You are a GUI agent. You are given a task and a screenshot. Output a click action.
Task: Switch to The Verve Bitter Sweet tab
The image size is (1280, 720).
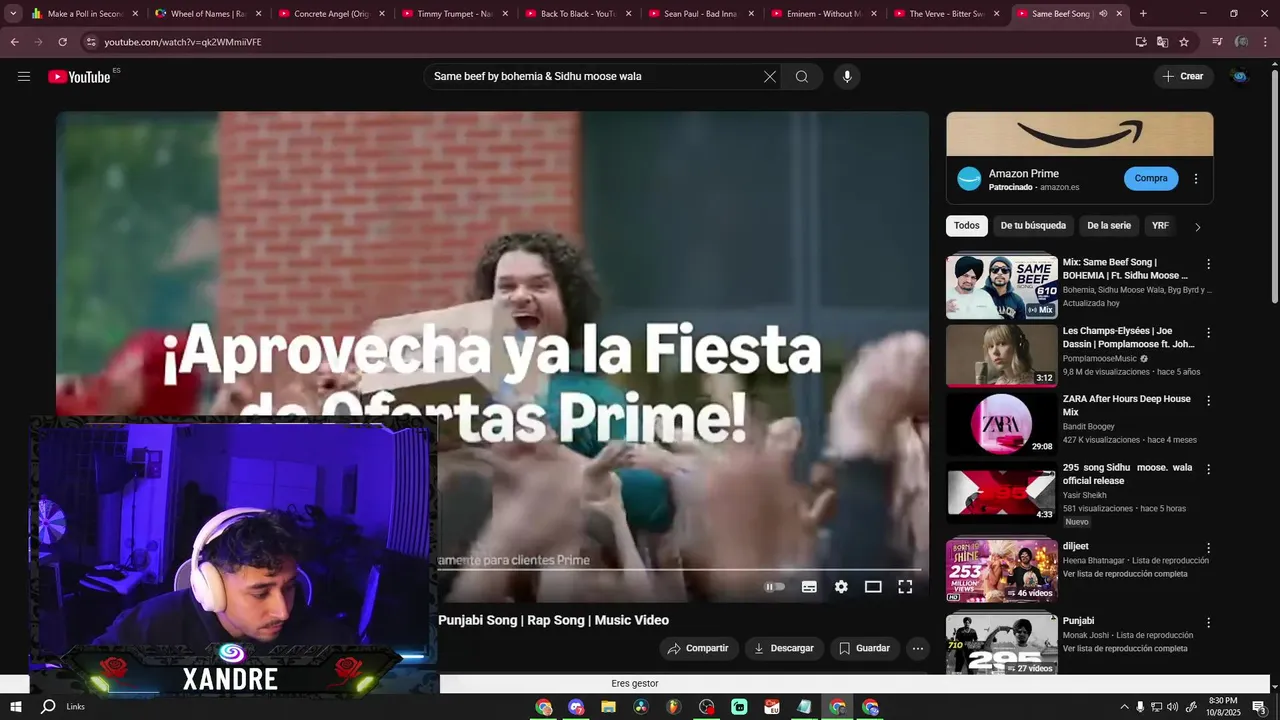(947, 14)
